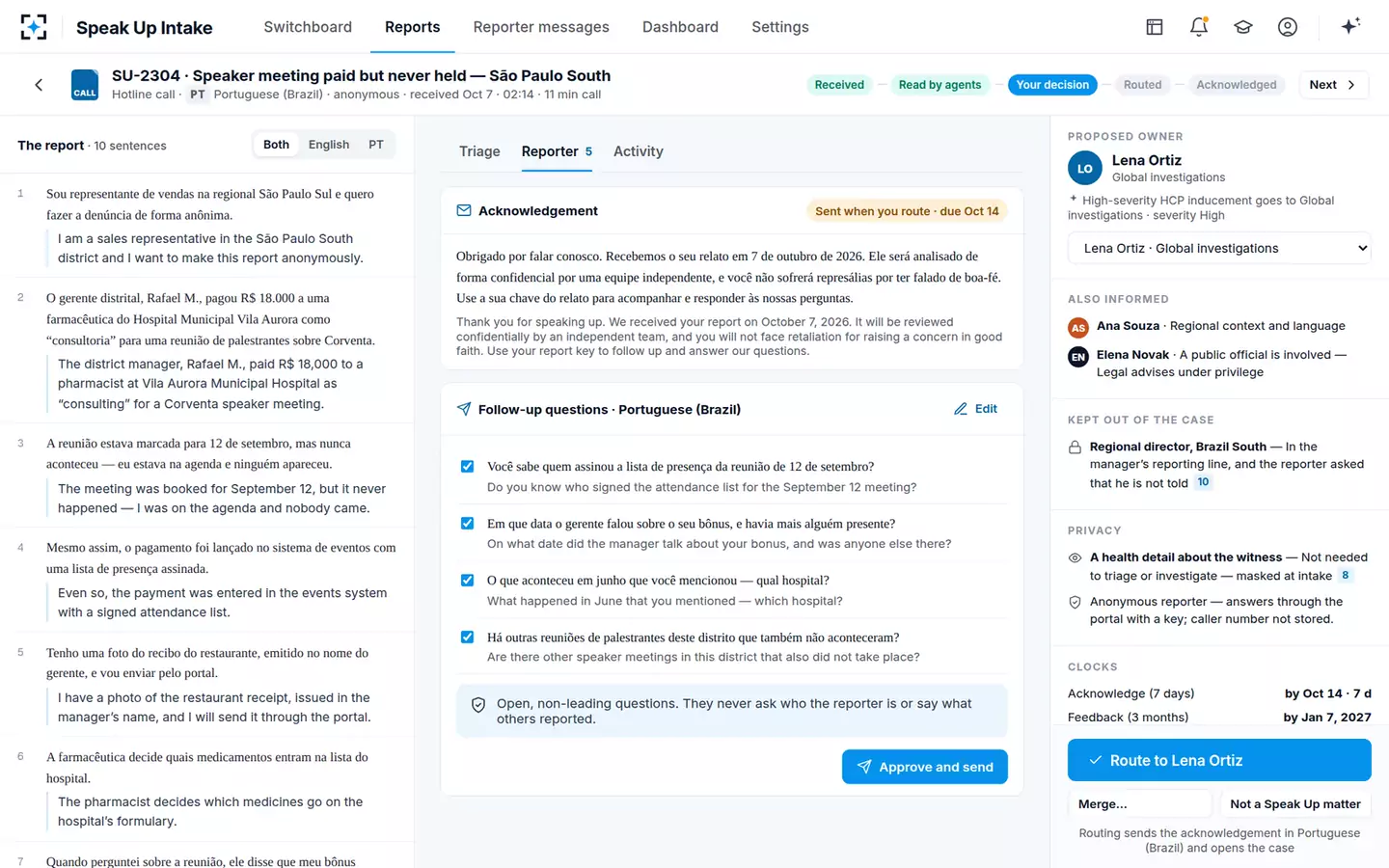Open the Lena Ortiz owner dropdown

click(1219, 248)
